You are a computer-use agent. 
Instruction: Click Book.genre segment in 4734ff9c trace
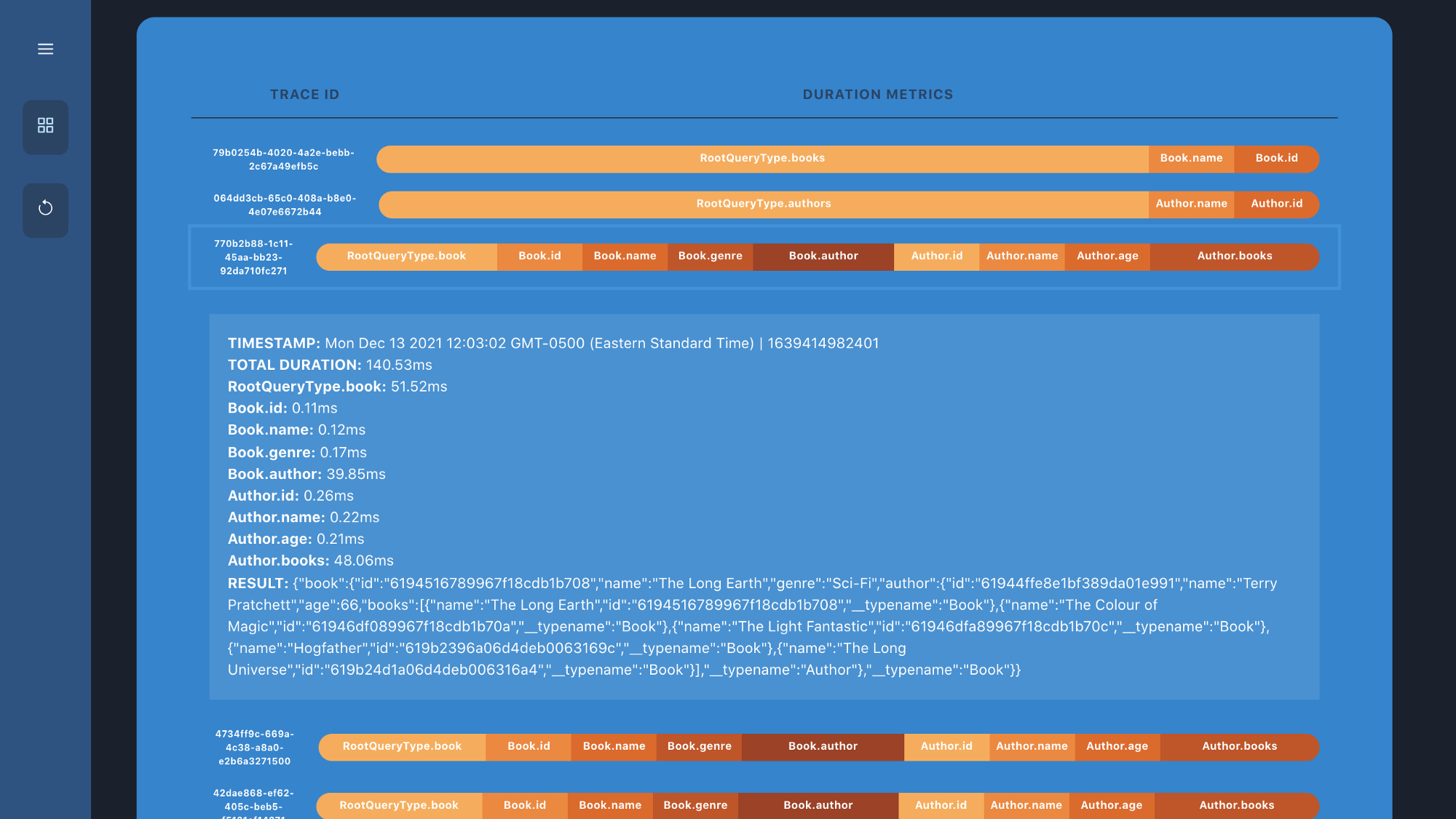pyautogui.click(x=699, y=746)
